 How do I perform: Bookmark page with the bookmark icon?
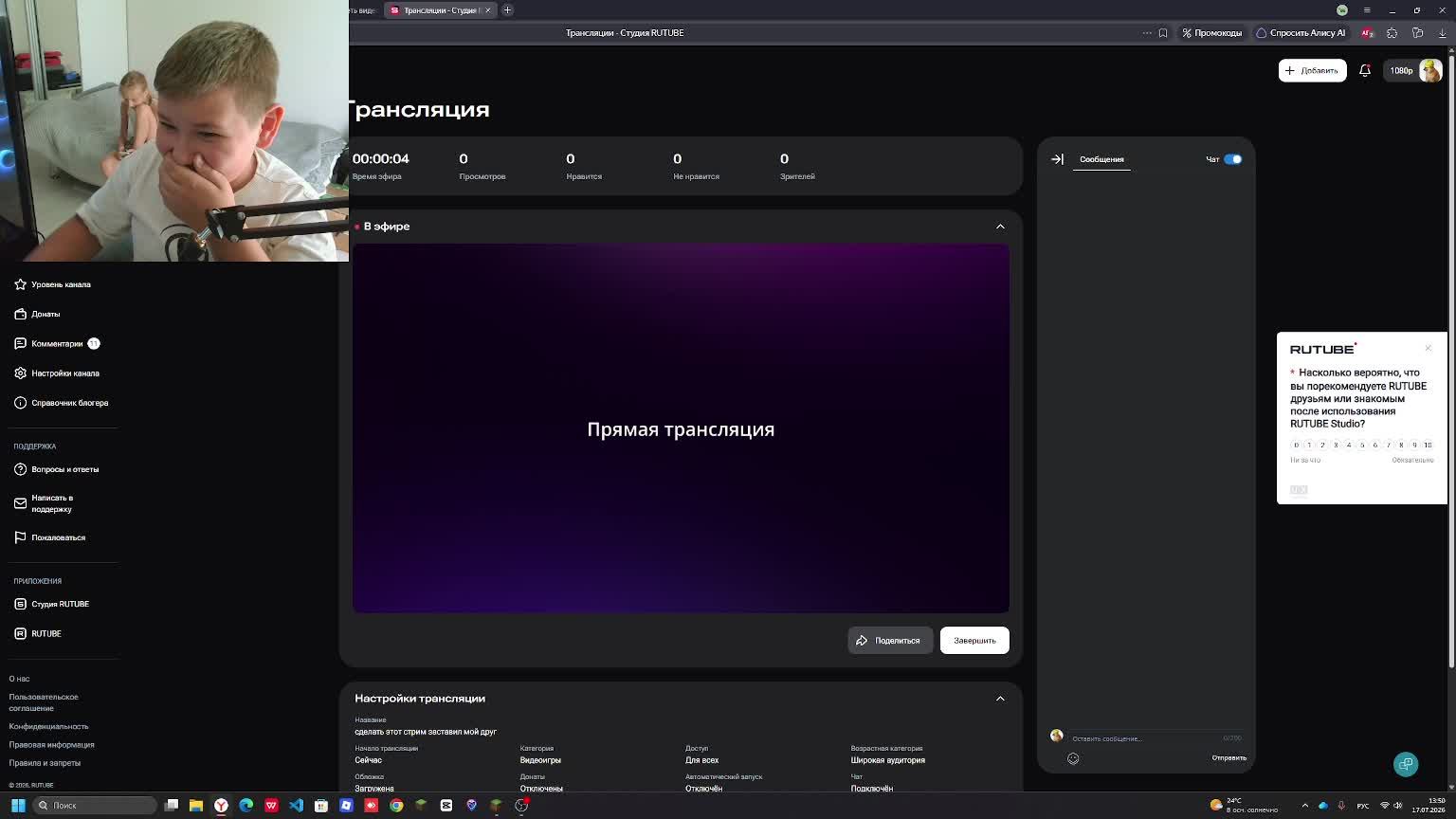coord(1163,32)
